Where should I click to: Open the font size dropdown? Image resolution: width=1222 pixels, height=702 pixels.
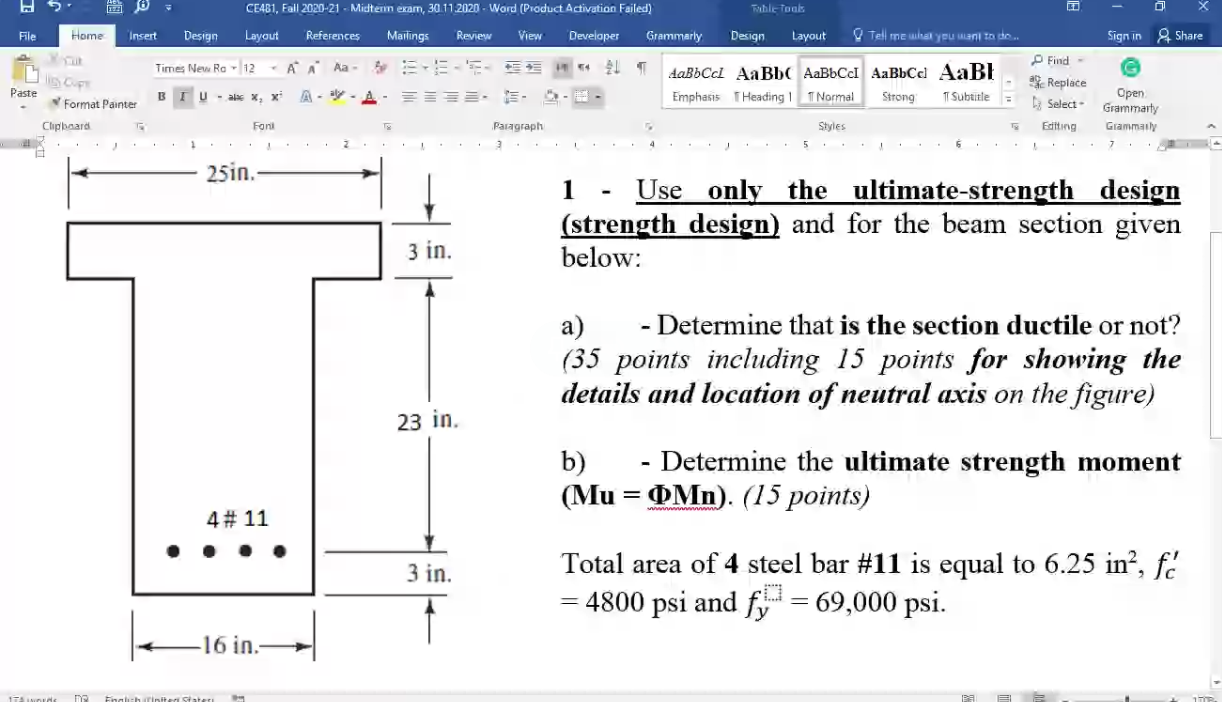(x=271, y=68)
